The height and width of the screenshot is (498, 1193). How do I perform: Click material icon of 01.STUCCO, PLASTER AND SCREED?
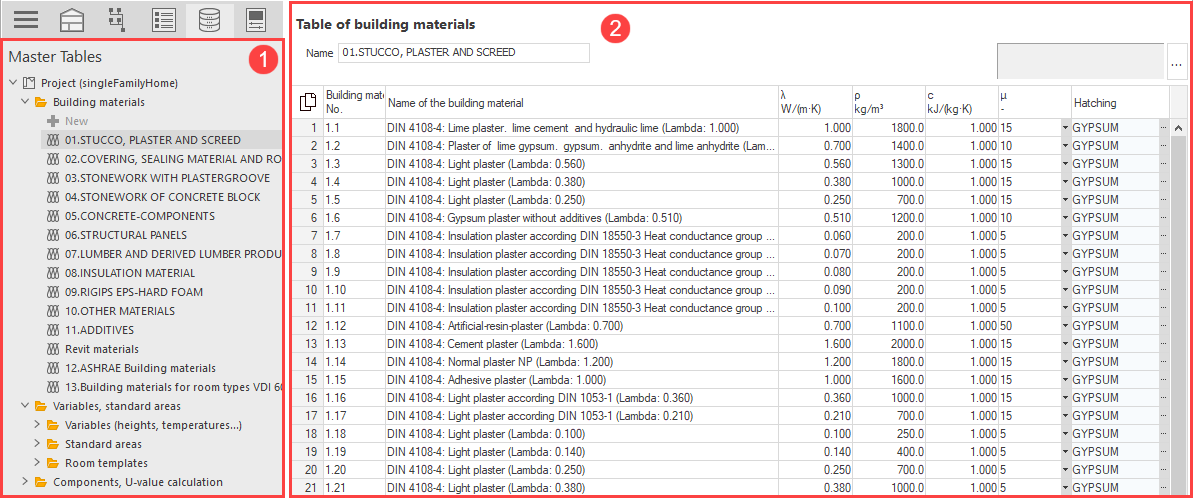tap(52, 140)
